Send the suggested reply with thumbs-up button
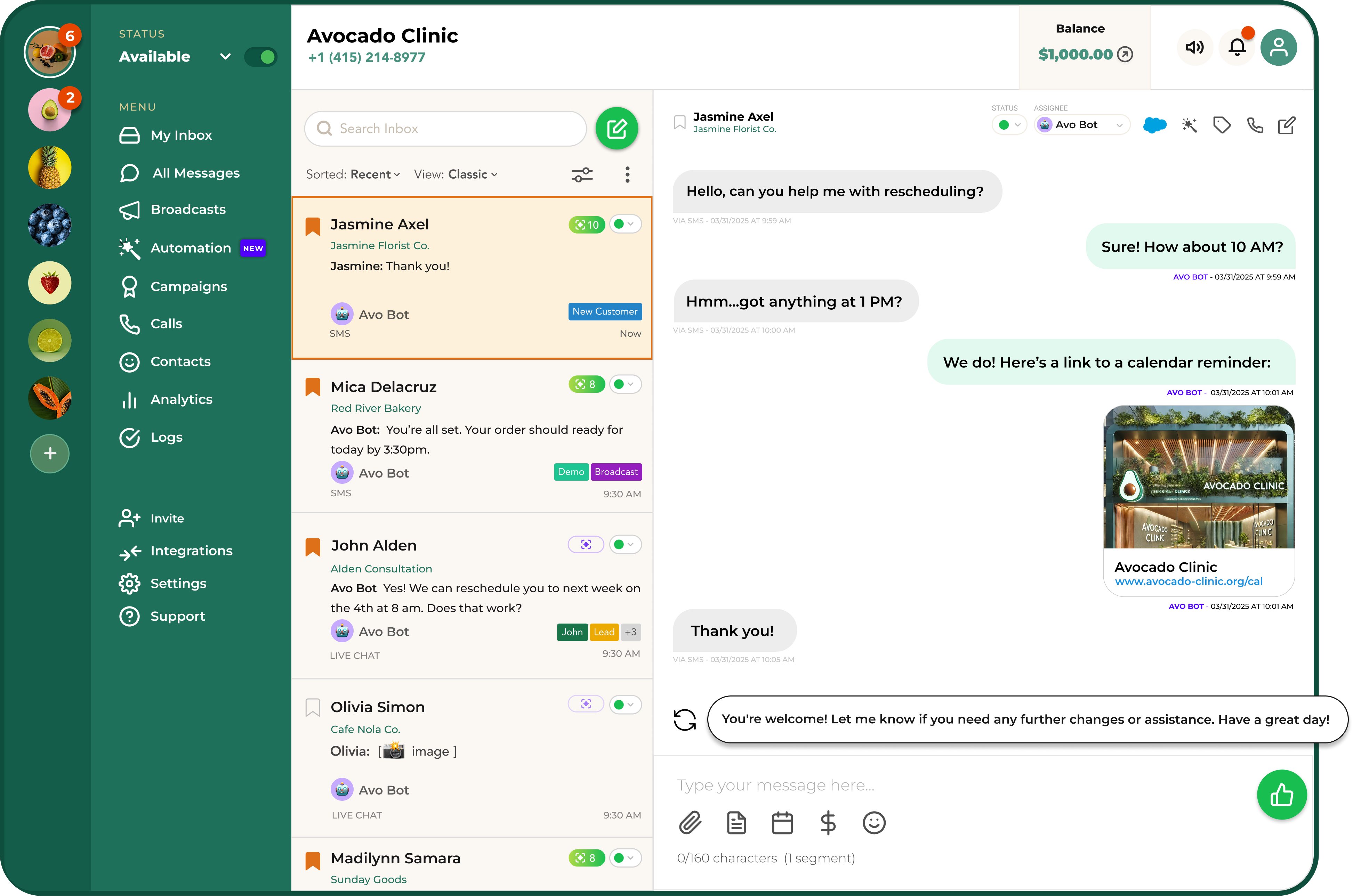This screenshot has height=896, width=1353. (x=1281, y=795)
